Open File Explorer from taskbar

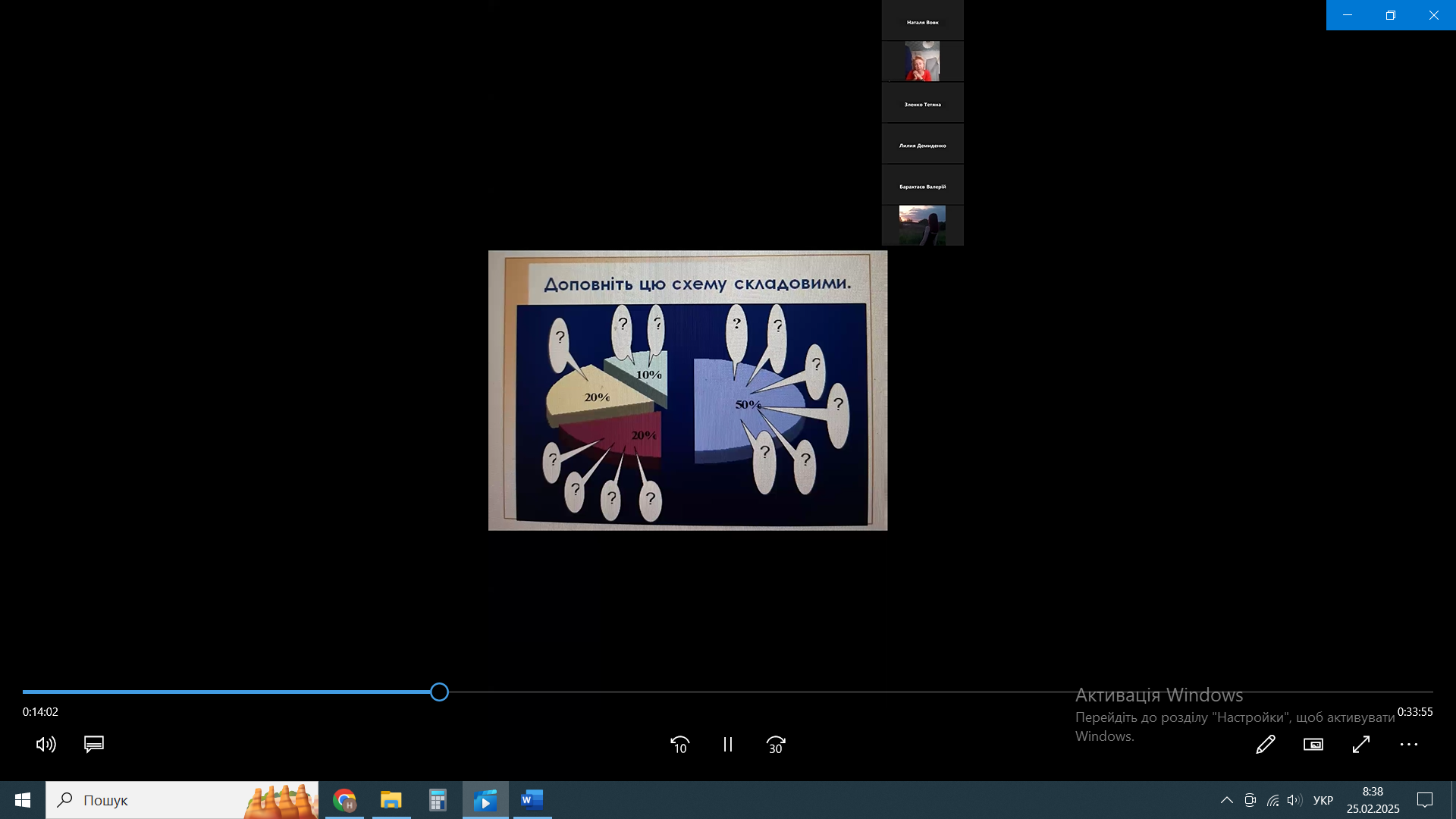(x=391, y=800)
